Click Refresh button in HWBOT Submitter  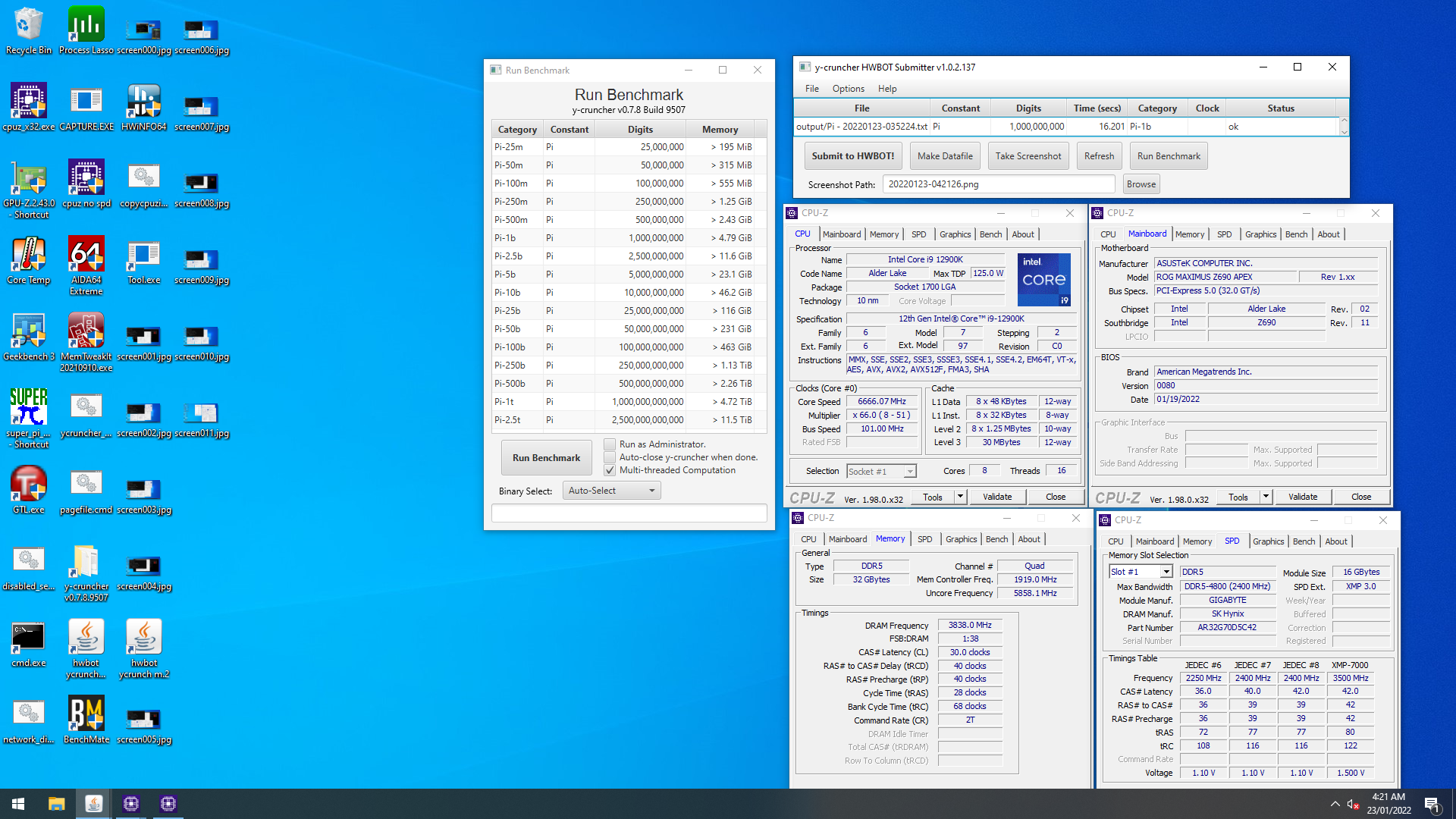(1099, 156)
